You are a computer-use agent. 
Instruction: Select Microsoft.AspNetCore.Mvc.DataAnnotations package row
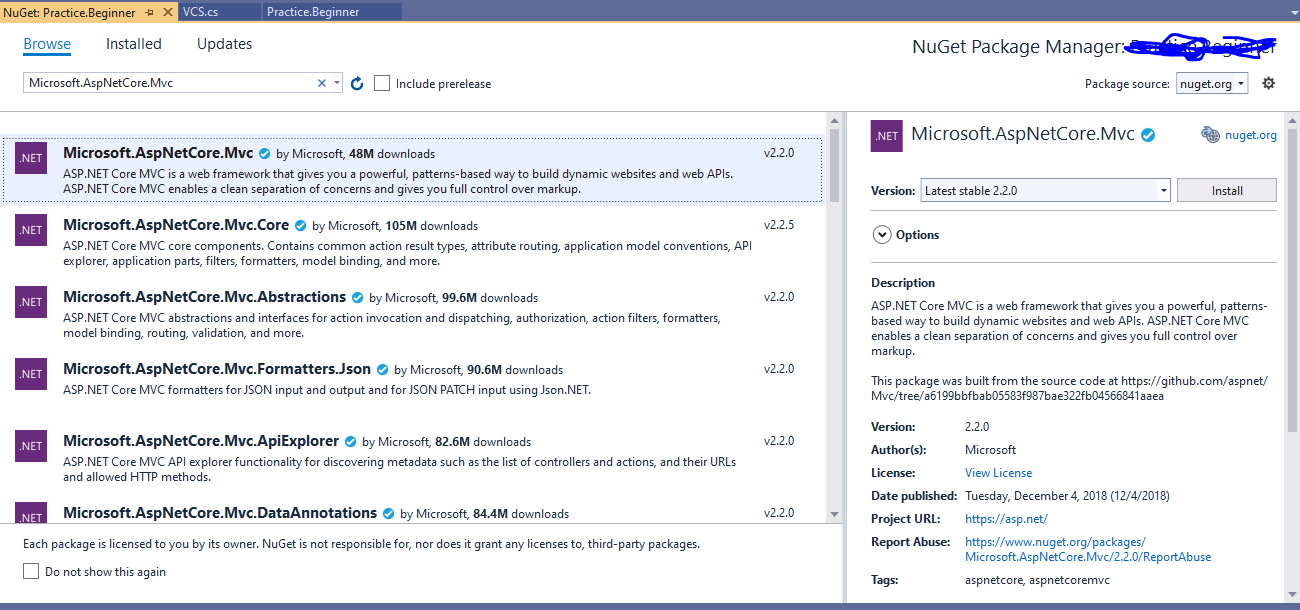[x=414, y=512]
